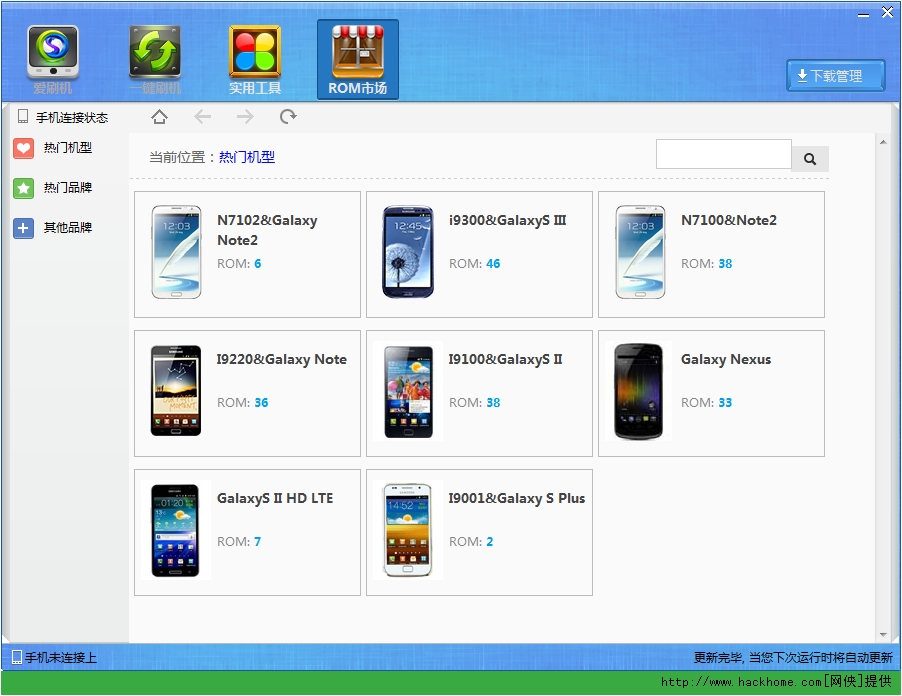
Task: Open GalaxyS II HD LTE phone thumbnail
Action: point(175,530)
